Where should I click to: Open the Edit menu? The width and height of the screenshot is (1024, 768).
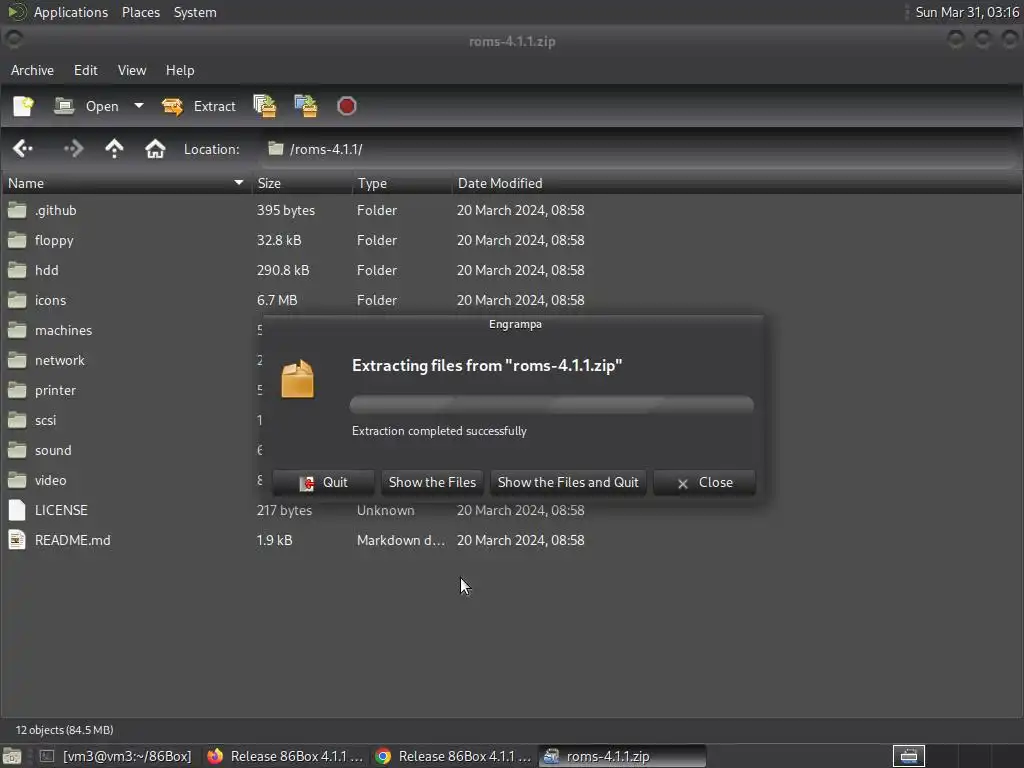[86, 70]
